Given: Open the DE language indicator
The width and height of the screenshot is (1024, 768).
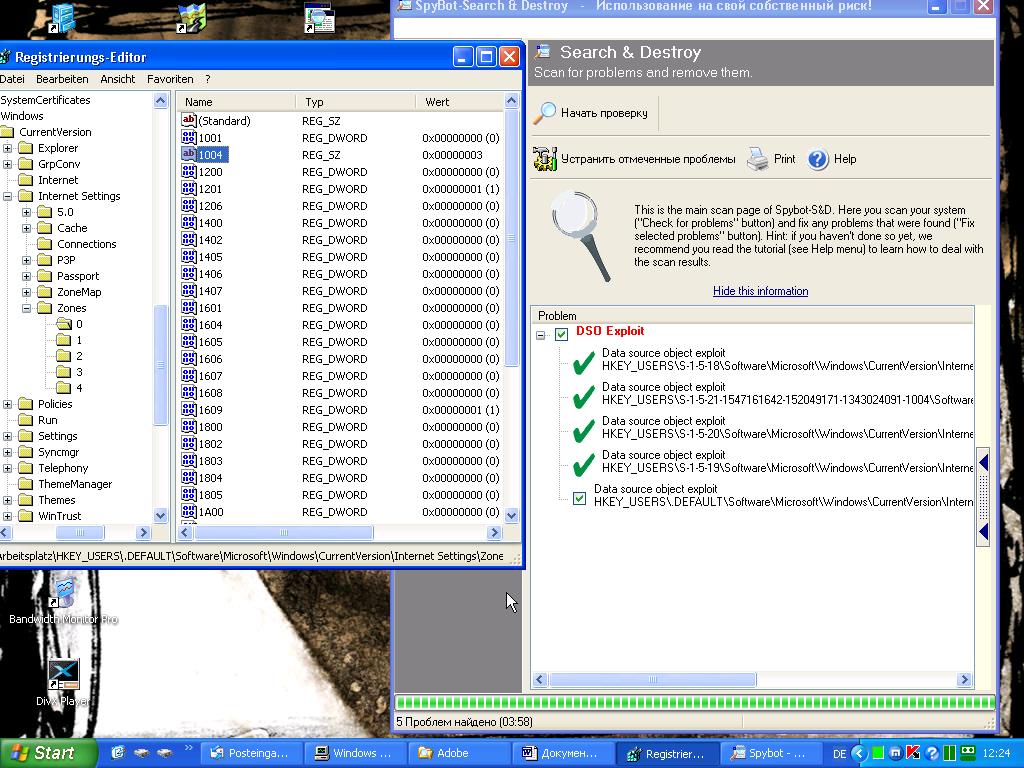Looking at the screenshot, I should click(x=840, y=754).
